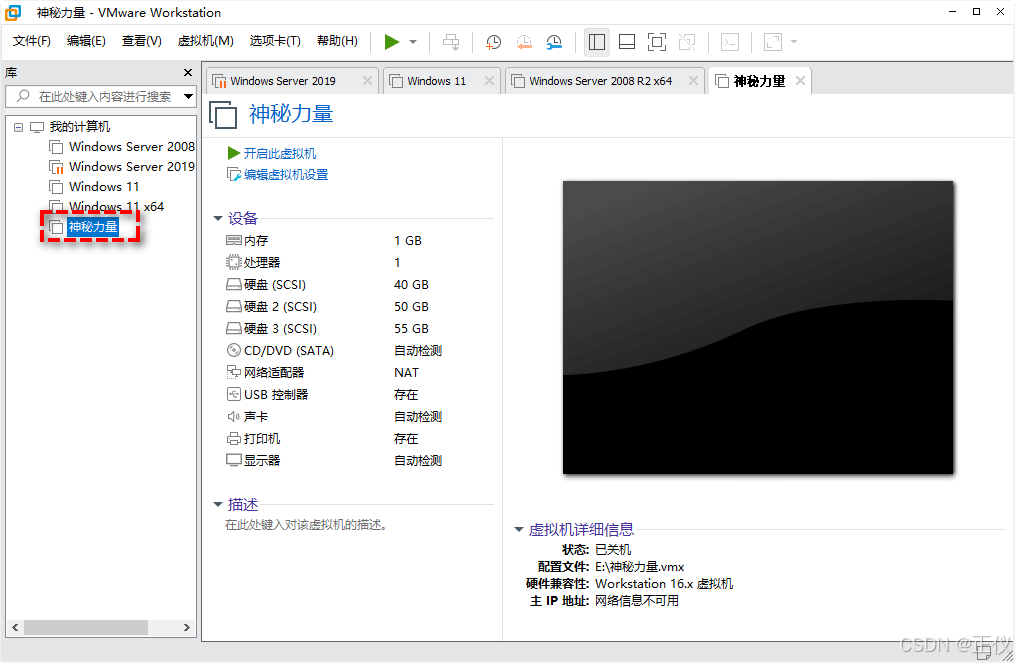This screenshot has height=663, width=1015.
Task: Open the 文件(F) menu
Action: point(32,41)
